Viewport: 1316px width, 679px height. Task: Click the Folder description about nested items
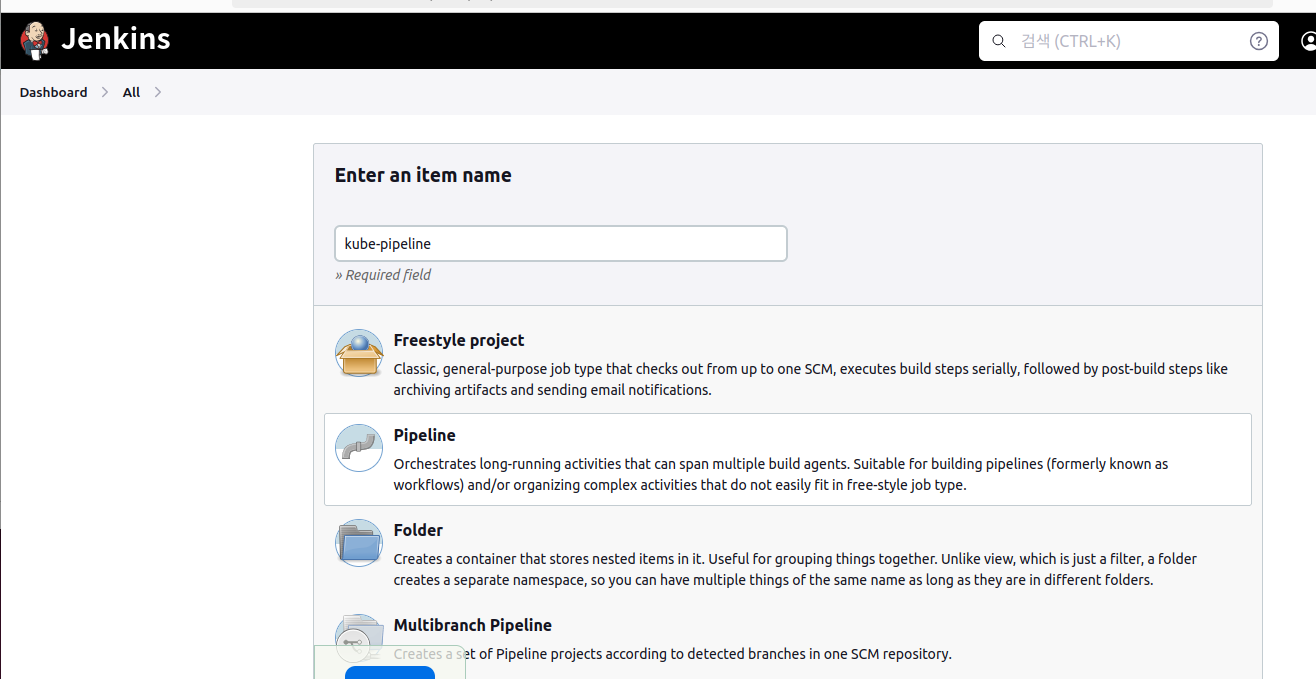click(x=795, y=569)
